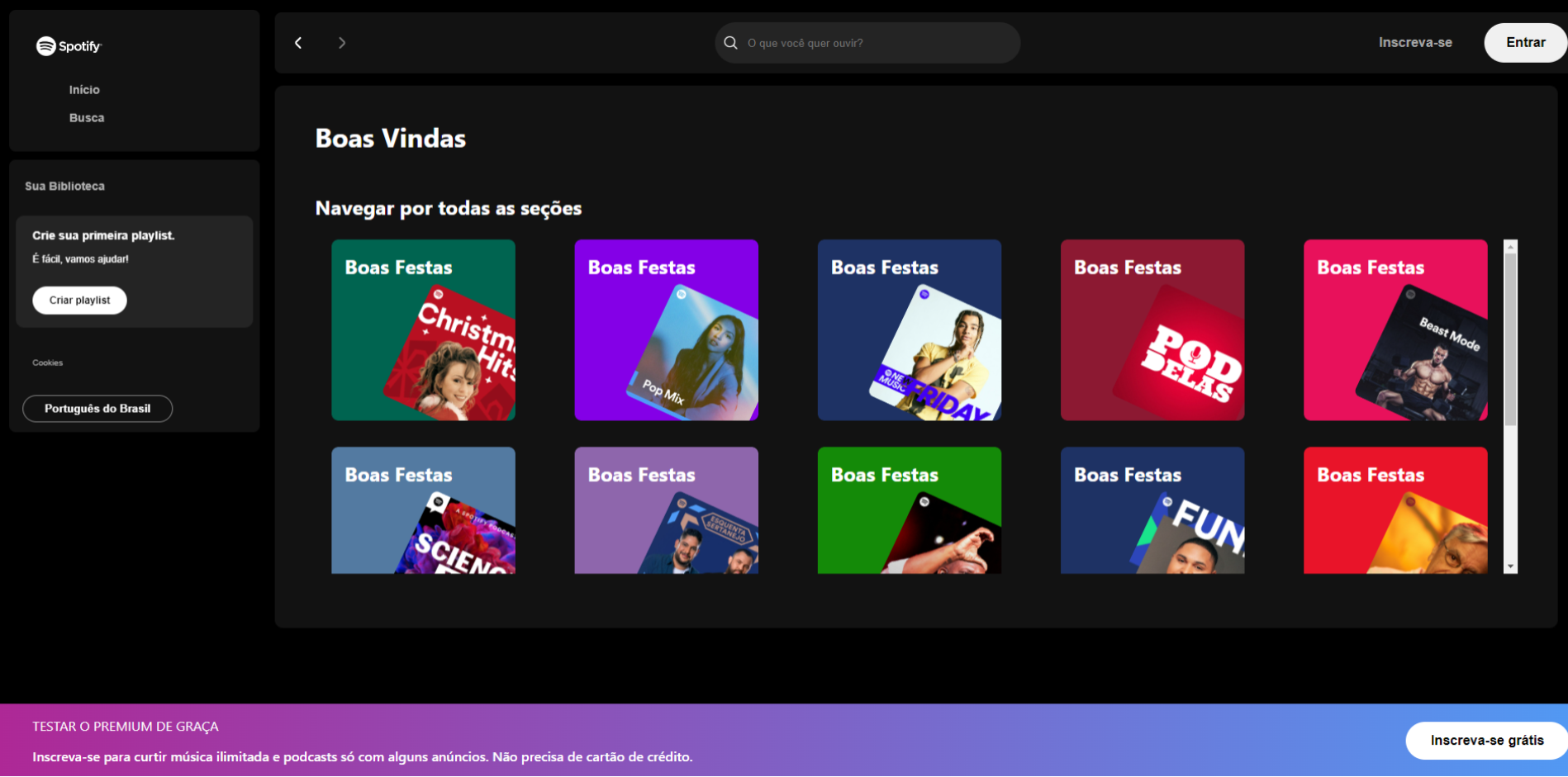The width and height of the screenshot is (1568, 777).
Task: Click 'Crie sua primeira playlist.' text
Action: [103, 235]
